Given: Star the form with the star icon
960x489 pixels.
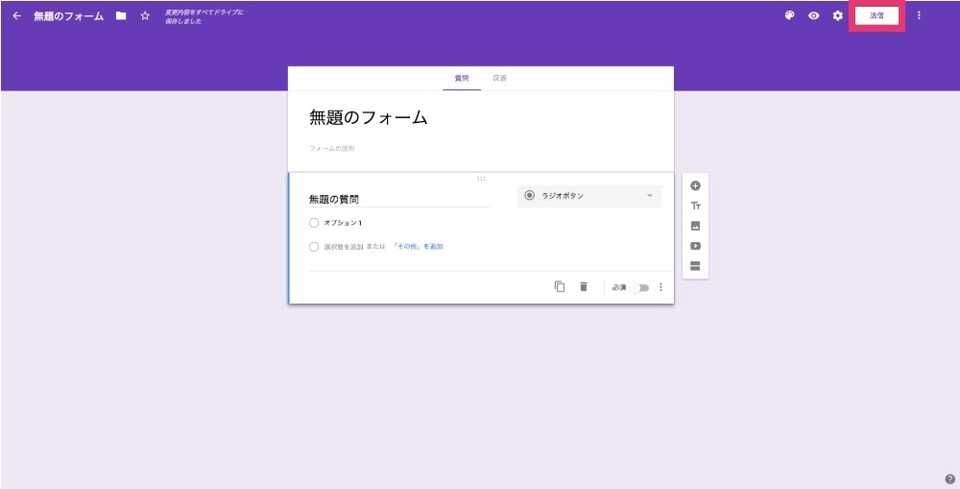Looking at the screenshot, I should (145, 16).
